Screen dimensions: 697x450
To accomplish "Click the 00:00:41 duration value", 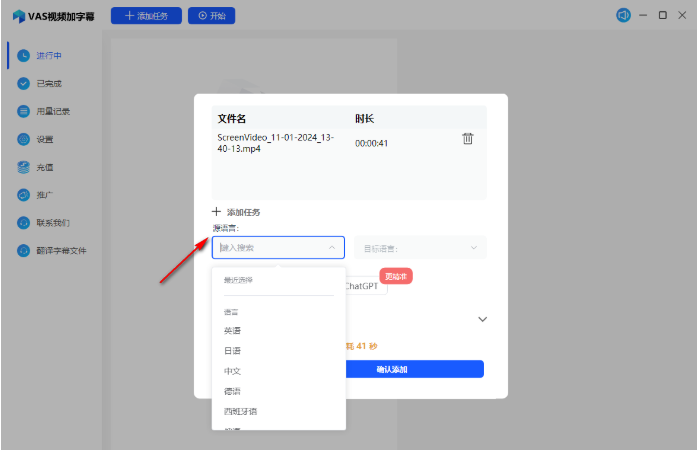I will (x=371, y=143).
